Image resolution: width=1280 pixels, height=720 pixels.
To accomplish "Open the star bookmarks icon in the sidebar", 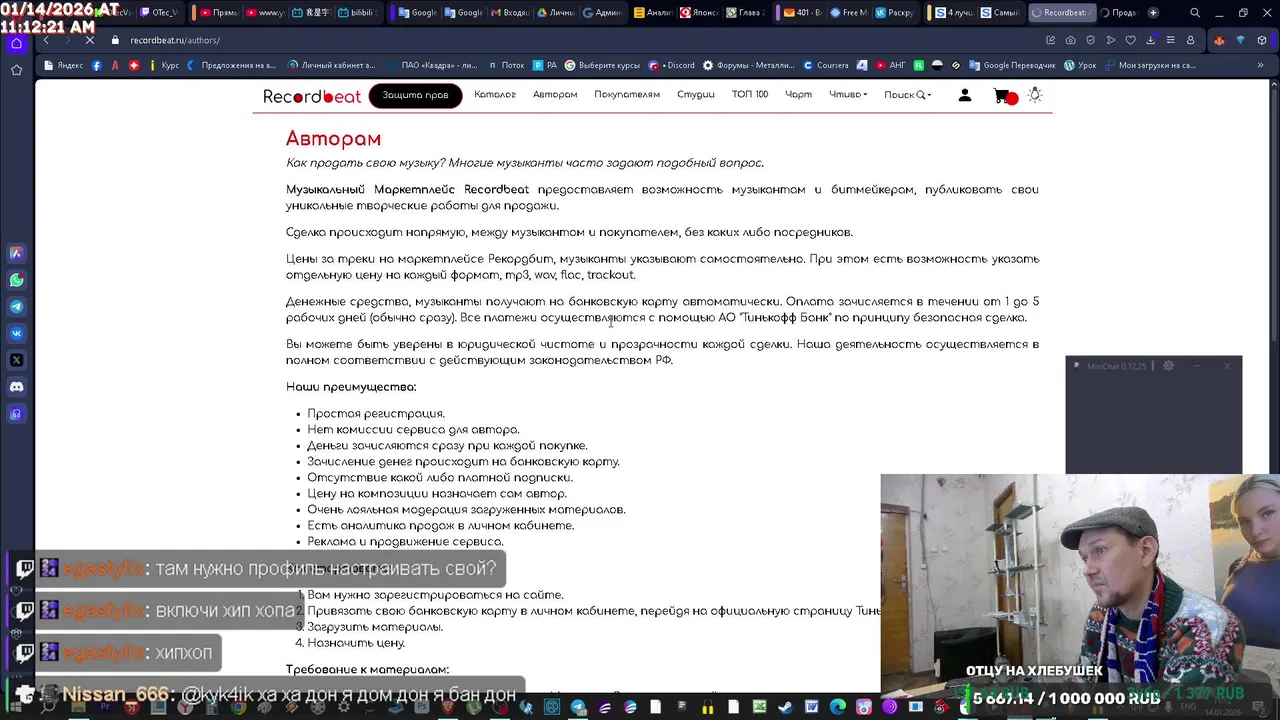I will tap(16, 70).
